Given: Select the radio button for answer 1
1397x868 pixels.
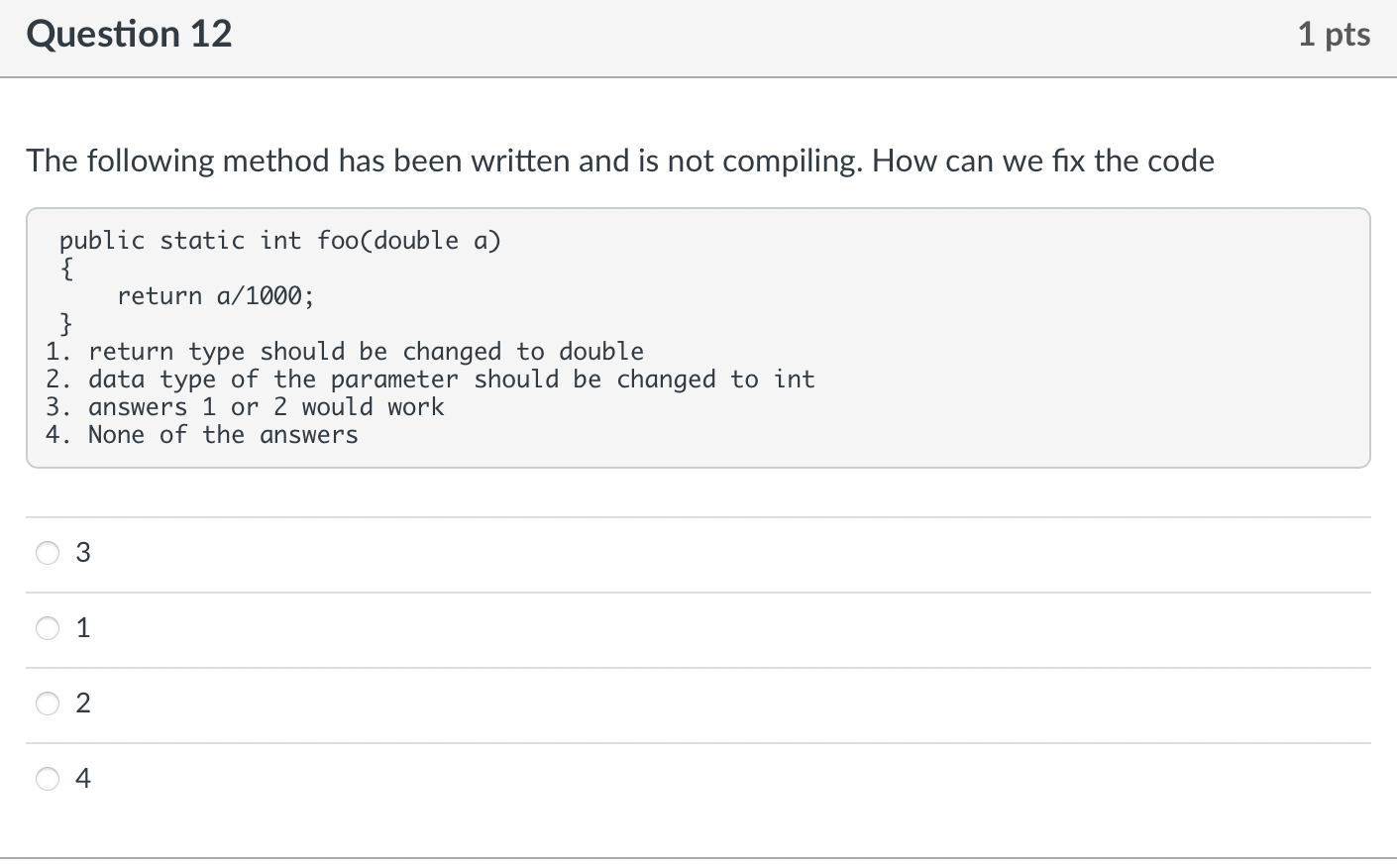Looking at the screenshot, I should [48, 628].
